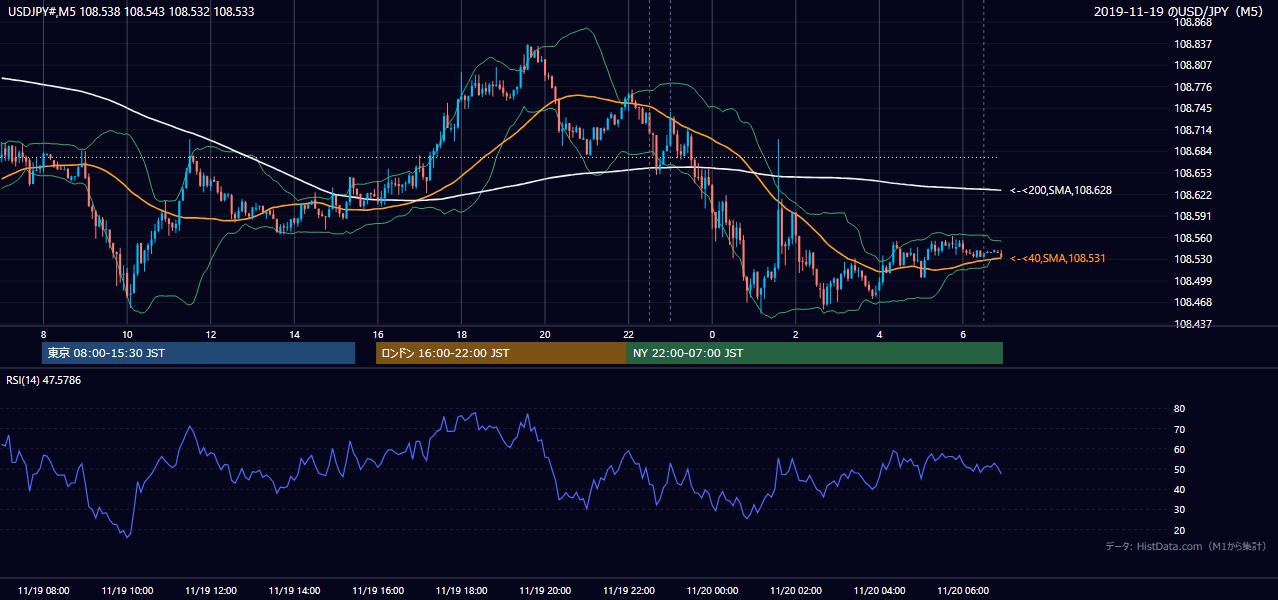Click the 108.468 price axis label
The image size is (1278, 600).
pos(1195,302)
